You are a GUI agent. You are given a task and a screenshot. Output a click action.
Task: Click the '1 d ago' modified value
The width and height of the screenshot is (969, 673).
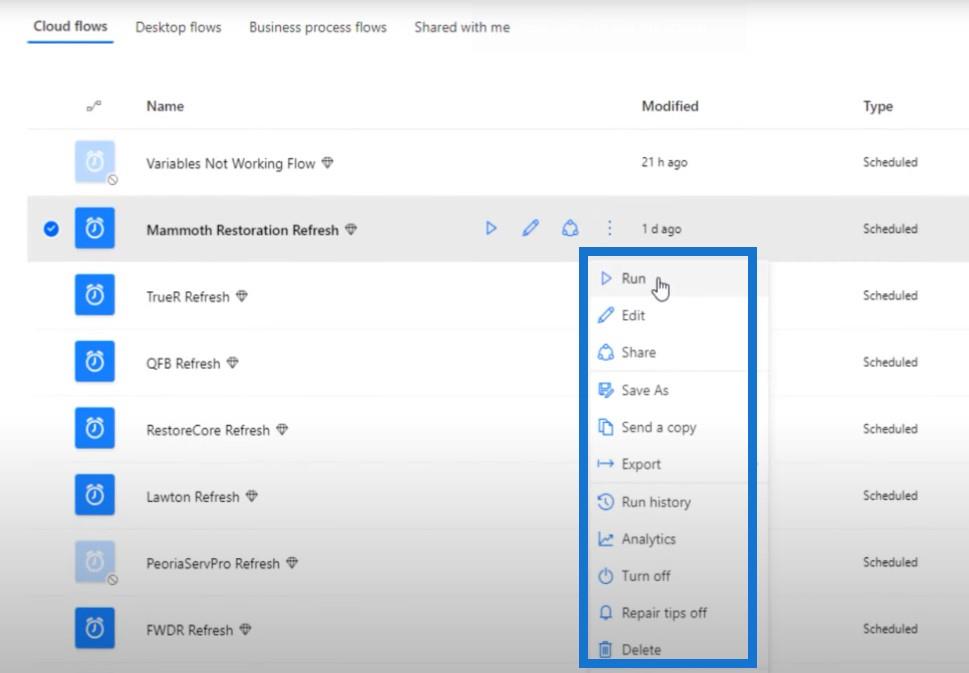(661, 229)
